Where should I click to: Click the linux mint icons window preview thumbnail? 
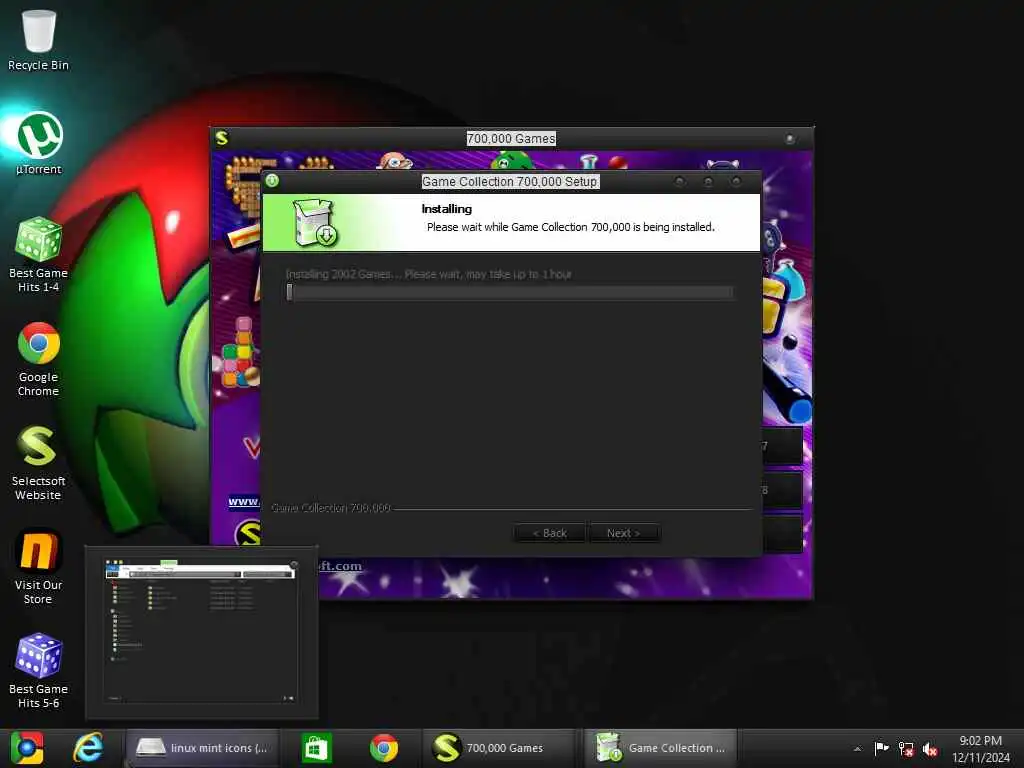pyautogui.click(x=200, y=632)
